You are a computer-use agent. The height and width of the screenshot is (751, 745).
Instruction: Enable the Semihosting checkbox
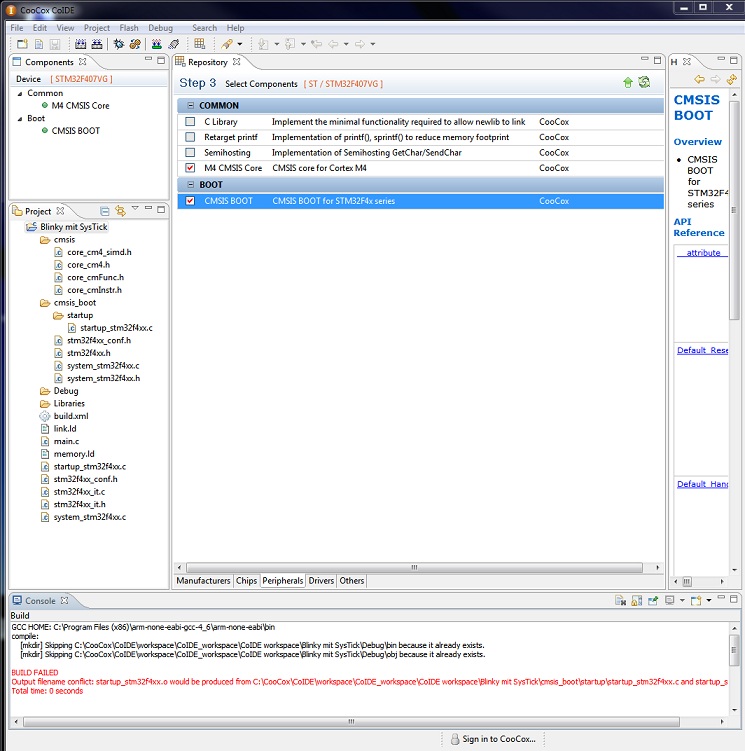point(190,152)
